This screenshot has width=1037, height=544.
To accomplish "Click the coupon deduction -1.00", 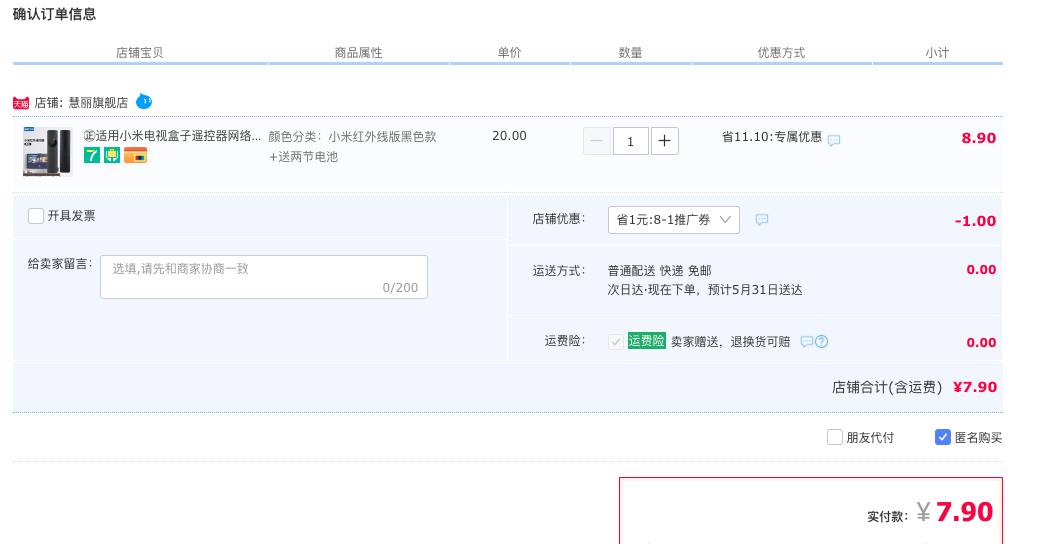I will click(x=975, y=221).
